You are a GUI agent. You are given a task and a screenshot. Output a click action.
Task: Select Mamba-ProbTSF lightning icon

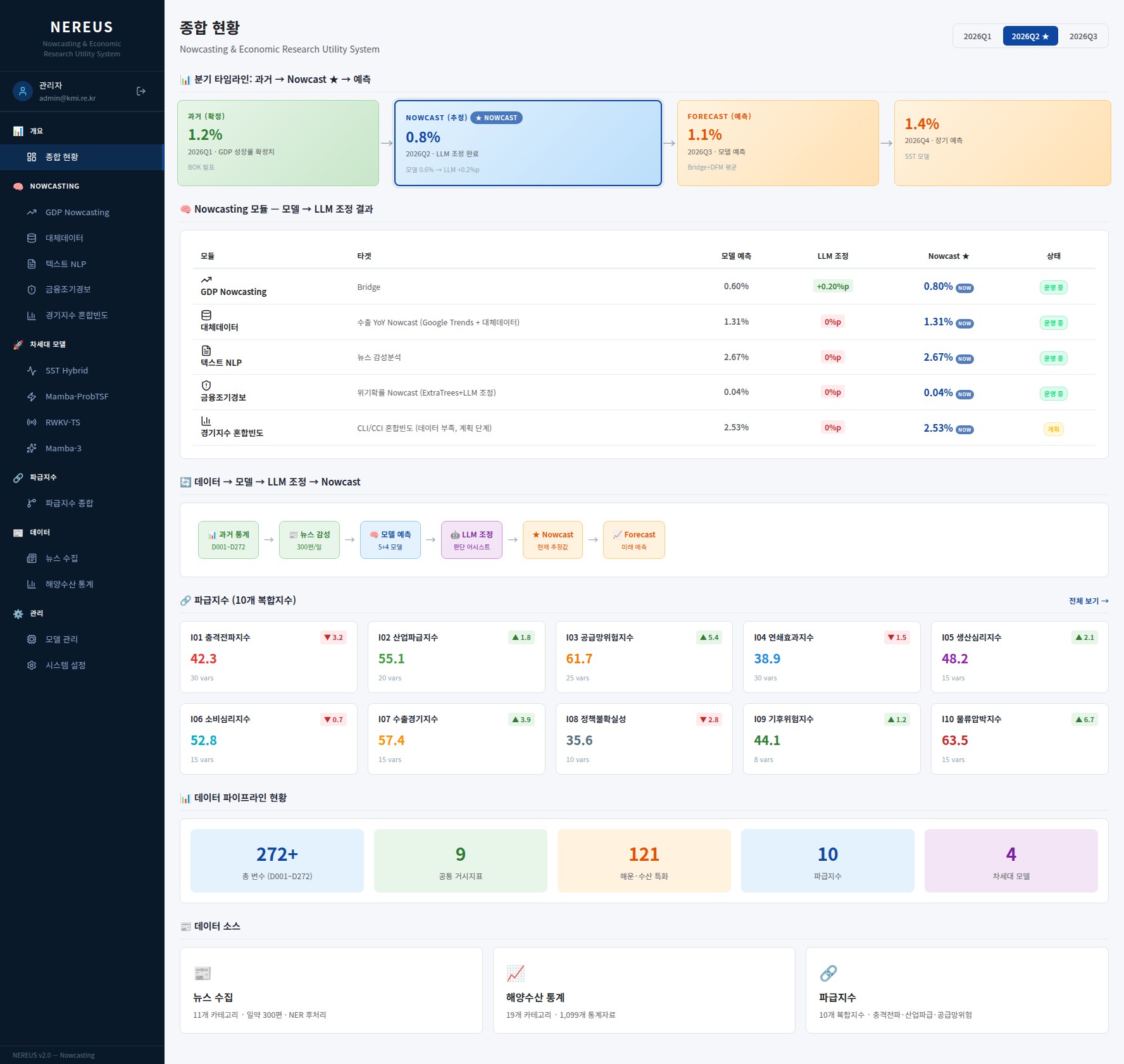(32, 396)
